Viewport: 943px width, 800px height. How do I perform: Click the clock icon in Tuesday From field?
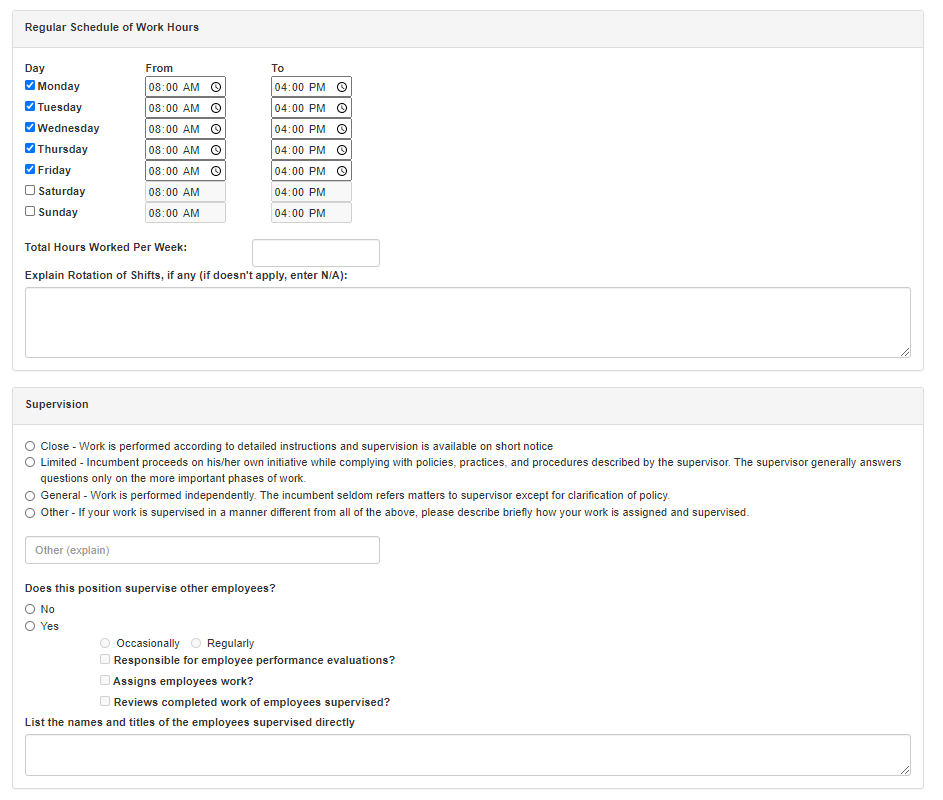tap(216, 108)
